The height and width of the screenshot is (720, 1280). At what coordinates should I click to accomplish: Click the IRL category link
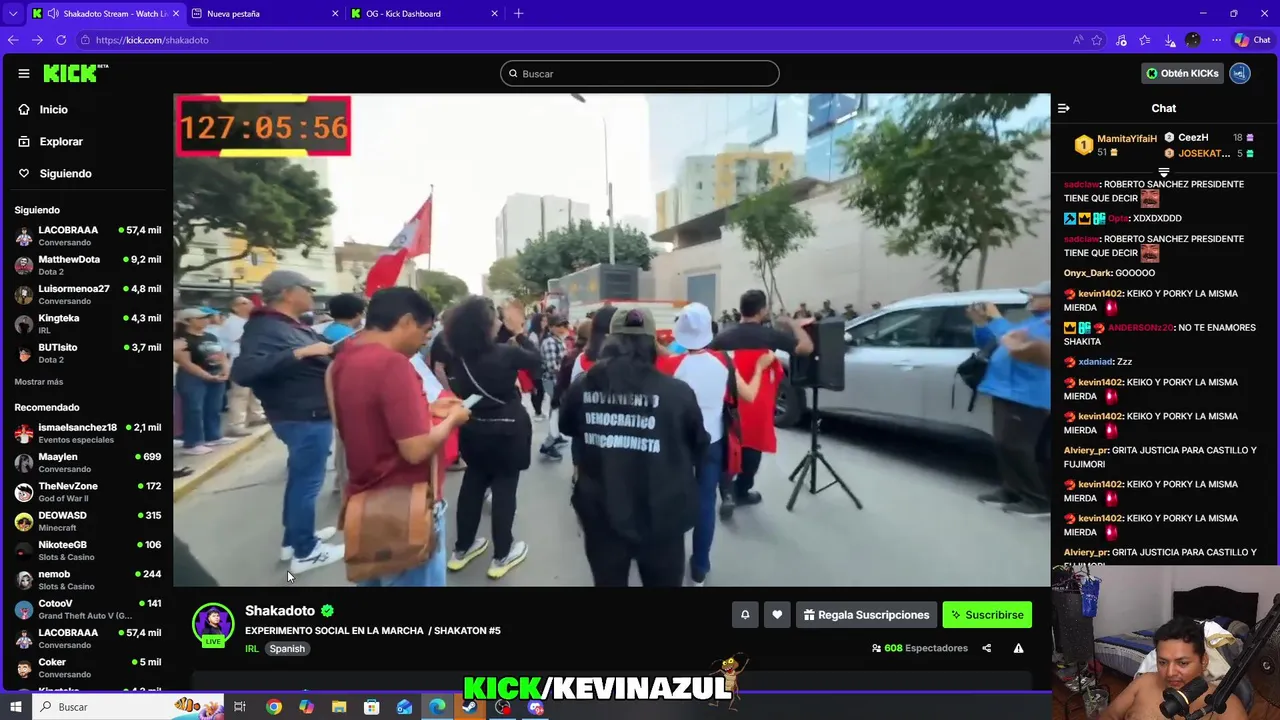pos(252,649)
